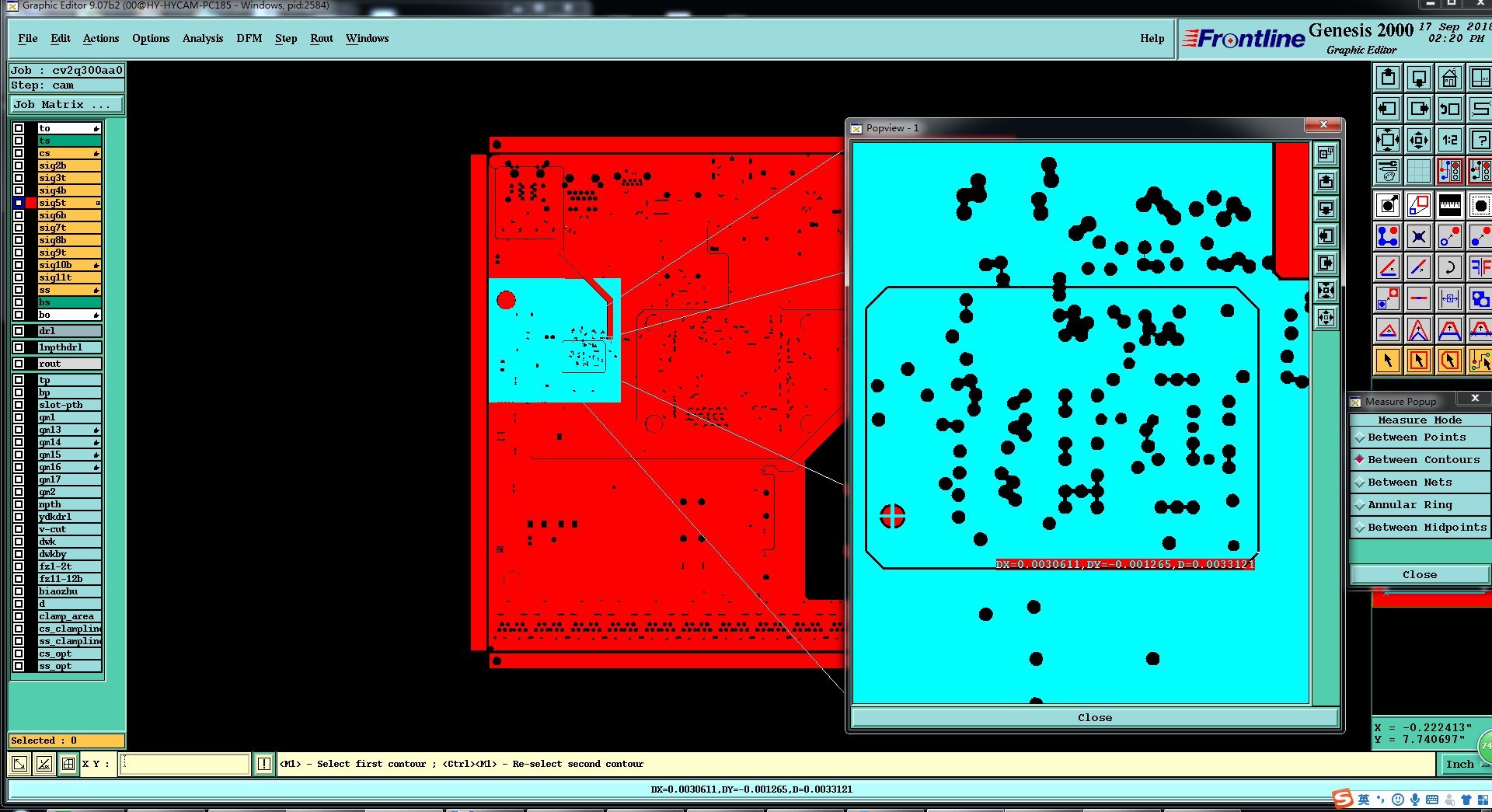The width and height of the screenshot is (1492, 812).
Task: Select the Between Nets measure mode
Action: (1420, 483)
